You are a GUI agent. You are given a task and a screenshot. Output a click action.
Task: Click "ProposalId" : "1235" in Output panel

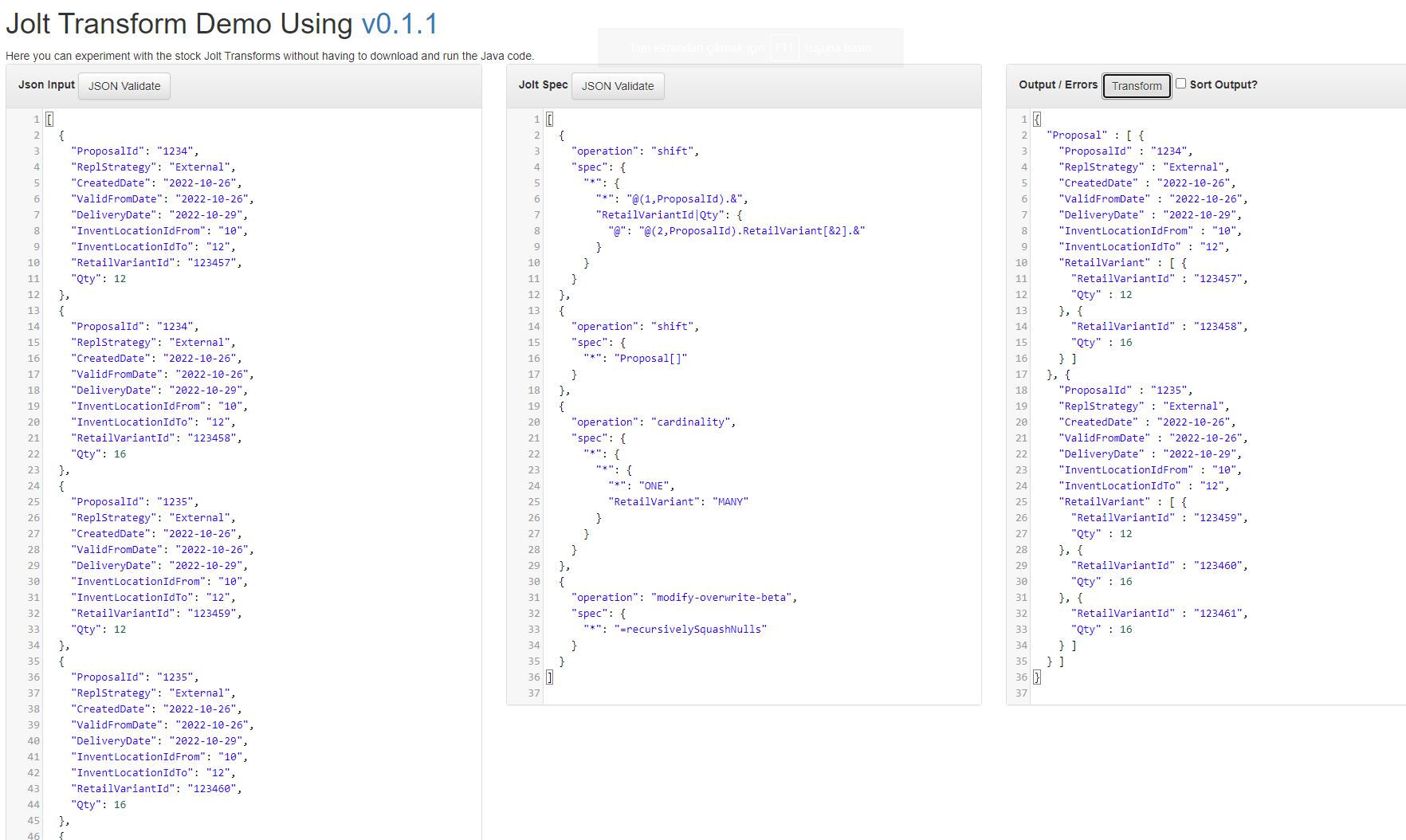click(x=1125, y=391)
